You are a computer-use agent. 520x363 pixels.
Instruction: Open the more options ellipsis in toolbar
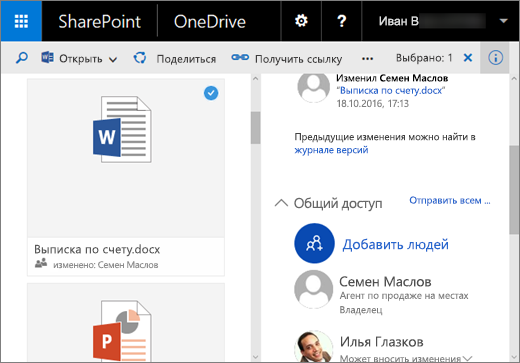click(x=367, y=59)
